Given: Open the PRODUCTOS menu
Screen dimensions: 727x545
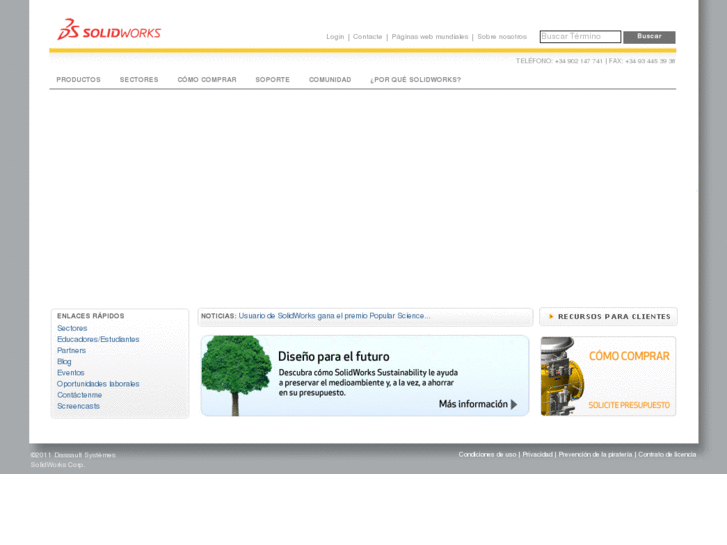Looking at the screenshot, I should tap(78, 80).
